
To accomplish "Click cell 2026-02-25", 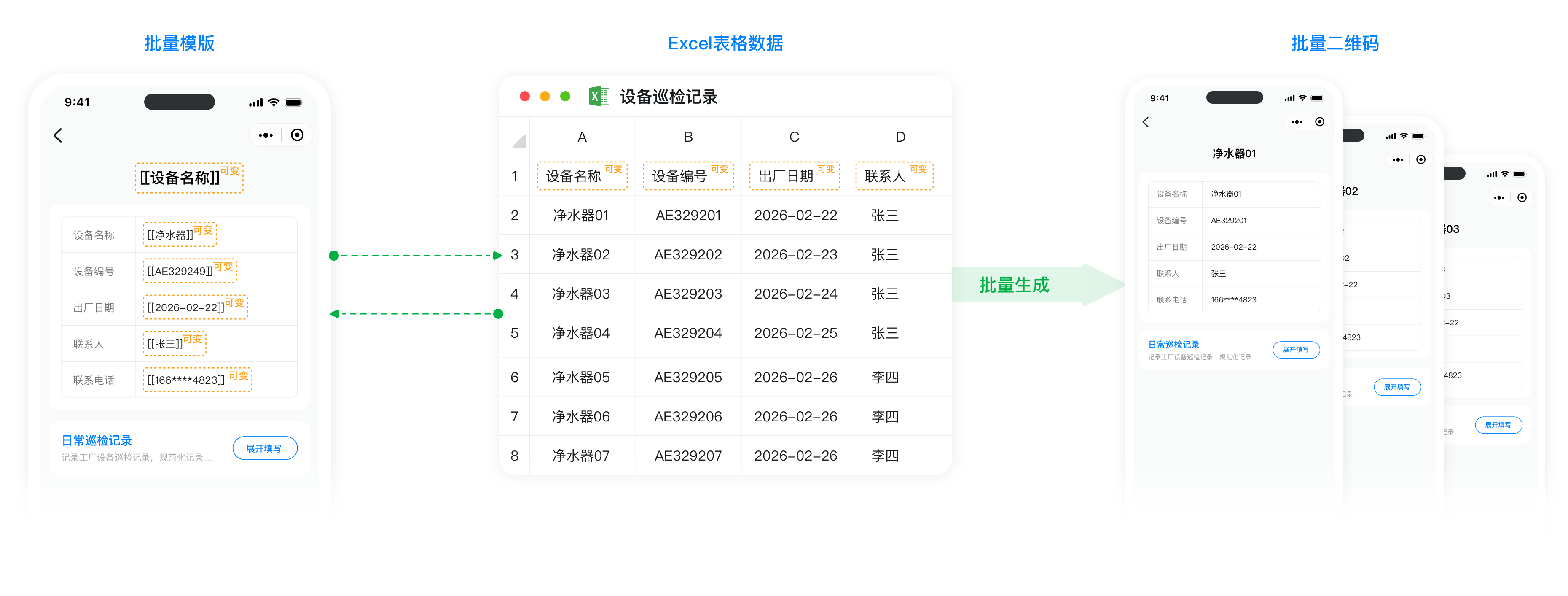I will pos(795,333).
